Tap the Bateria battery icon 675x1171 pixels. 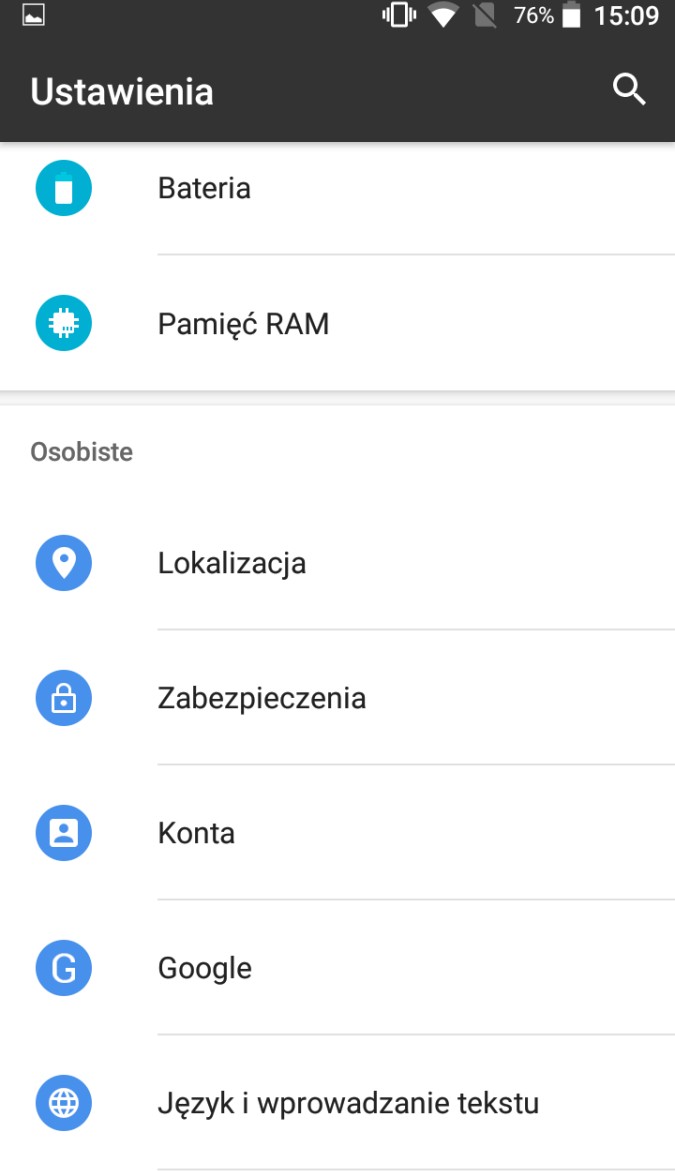pyautogui.click(x=63, y=188)
